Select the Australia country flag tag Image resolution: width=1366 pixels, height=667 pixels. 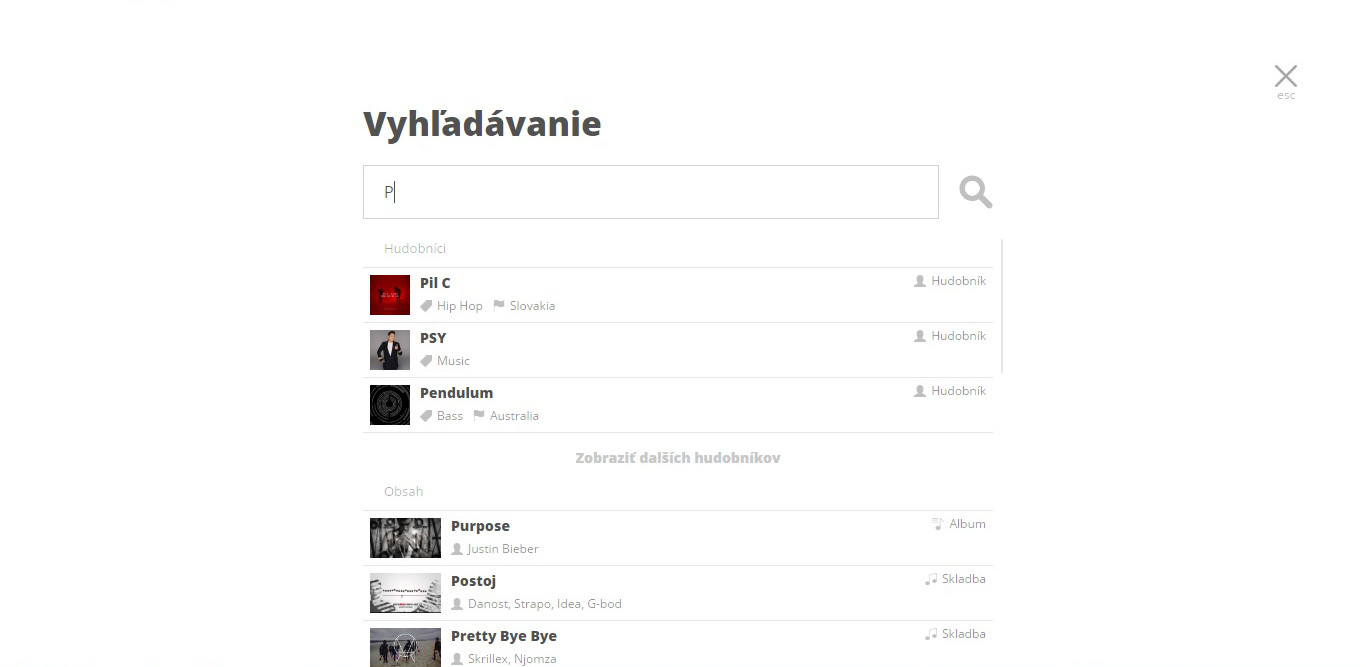pyautogui.click(x=506, y=416)
